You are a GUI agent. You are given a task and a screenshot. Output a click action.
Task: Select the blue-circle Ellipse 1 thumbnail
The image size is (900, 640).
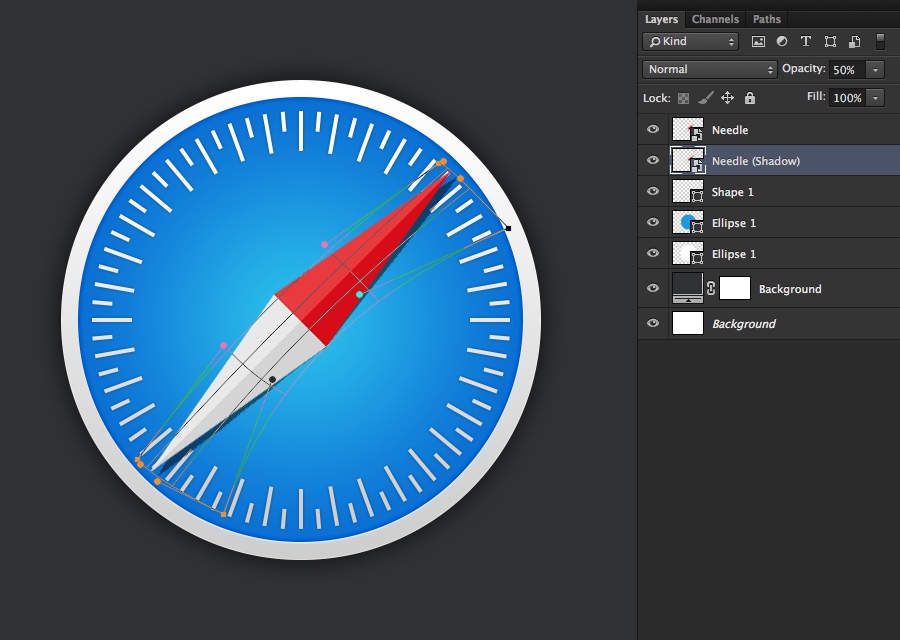688,223
